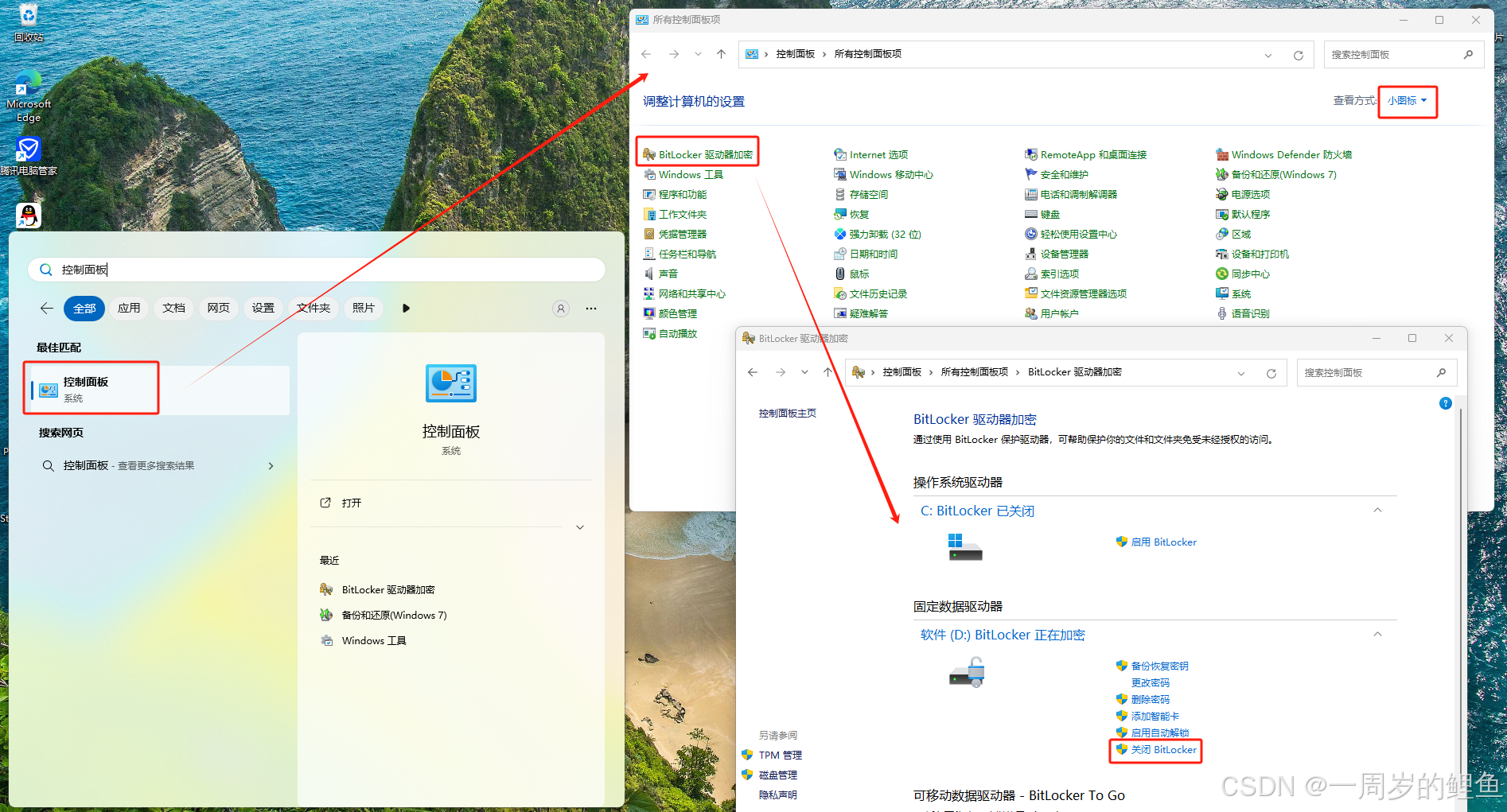Click search field in 所有控制面板项 window
Viewport: 1507px width, 812px height.
click(x=1404, y=55)
